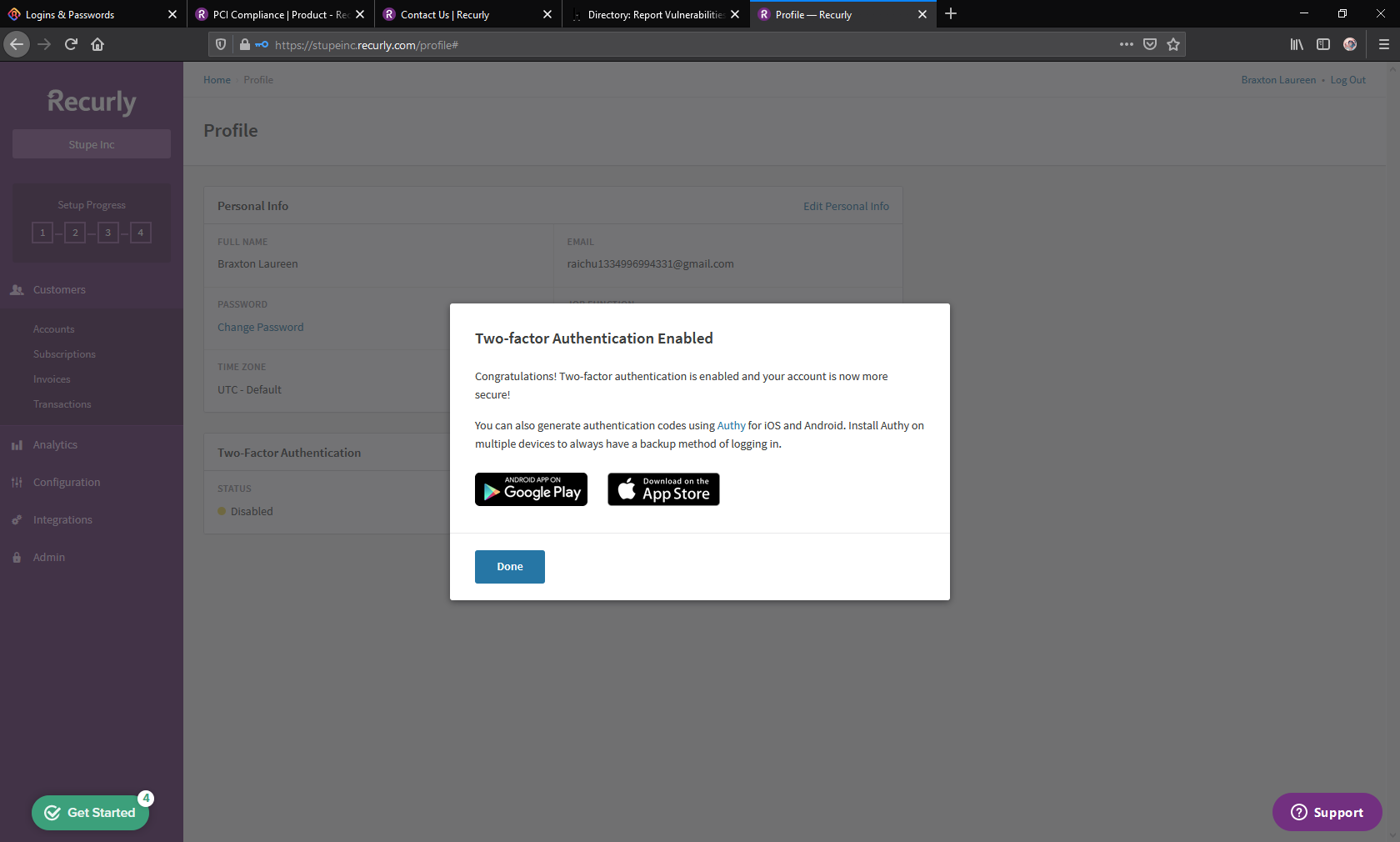Image resolution: width=1400 pixels, height=842 pixels.
Task: Click setup progress step 1
Action: tap(42, 233)
